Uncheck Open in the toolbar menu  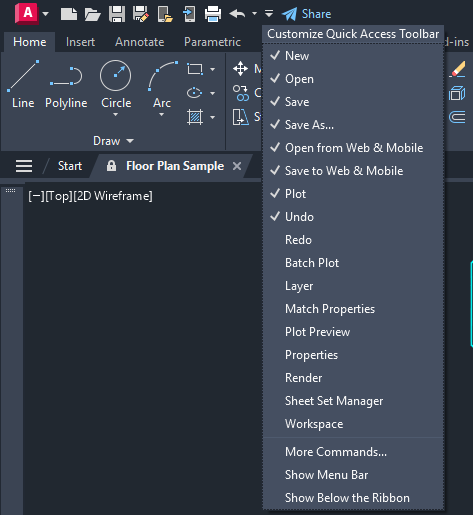353,79
